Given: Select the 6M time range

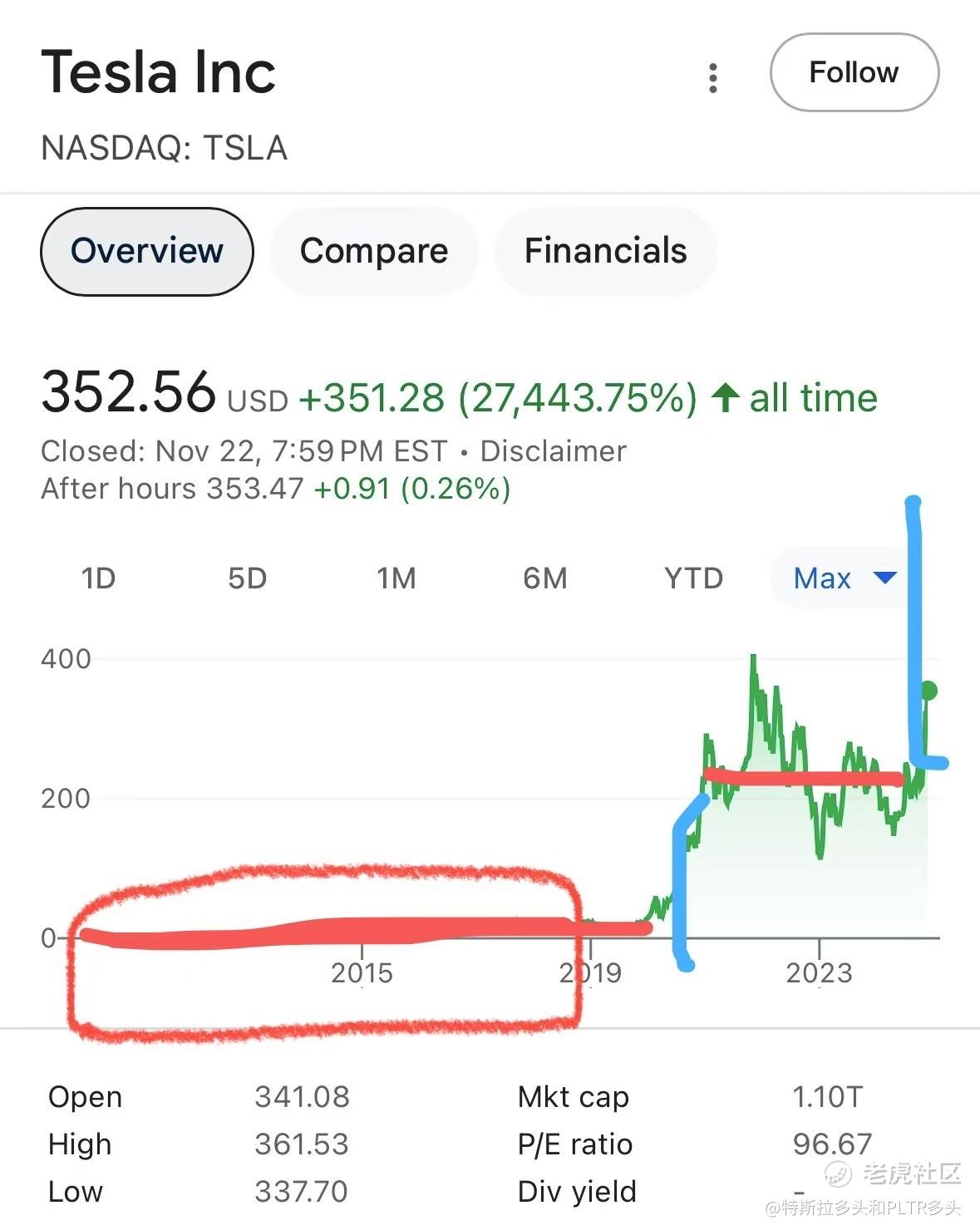Looking at the screenshot, I should (544, 578).
